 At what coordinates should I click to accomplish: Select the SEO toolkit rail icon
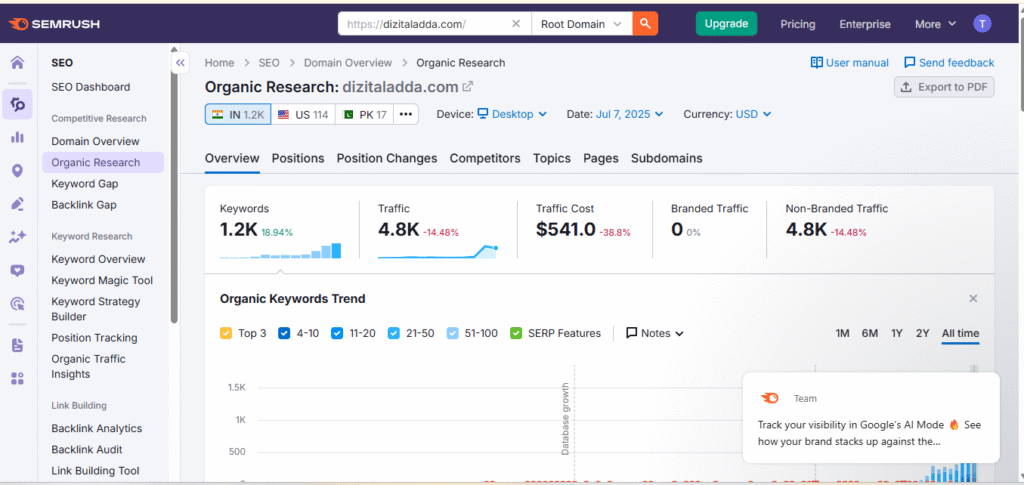[x=18, y=104]
